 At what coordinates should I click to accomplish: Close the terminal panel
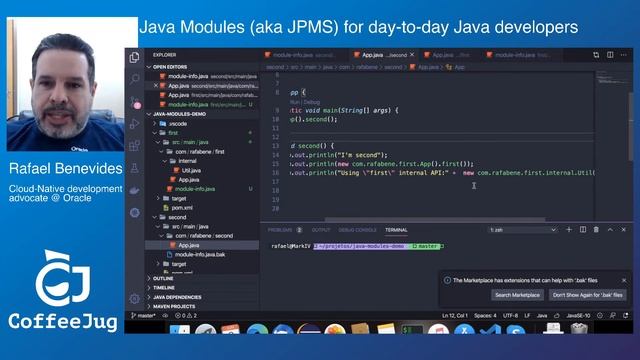(624, 230)
